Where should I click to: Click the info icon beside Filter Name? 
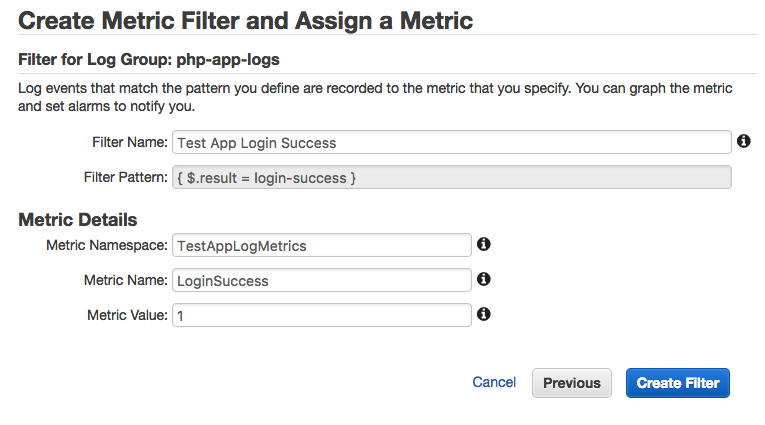coord(744,142)
